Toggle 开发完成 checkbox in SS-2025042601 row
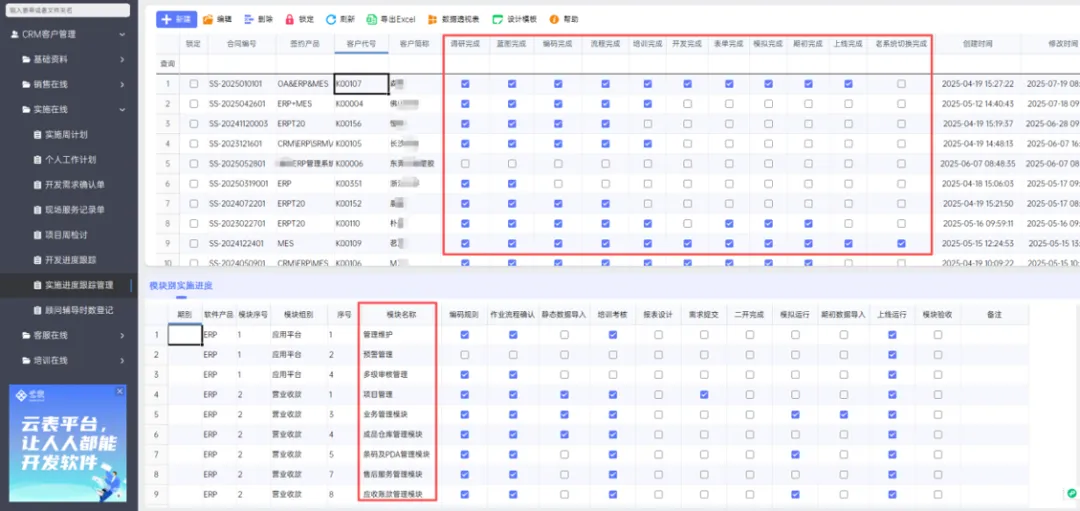 click(687, 104)
